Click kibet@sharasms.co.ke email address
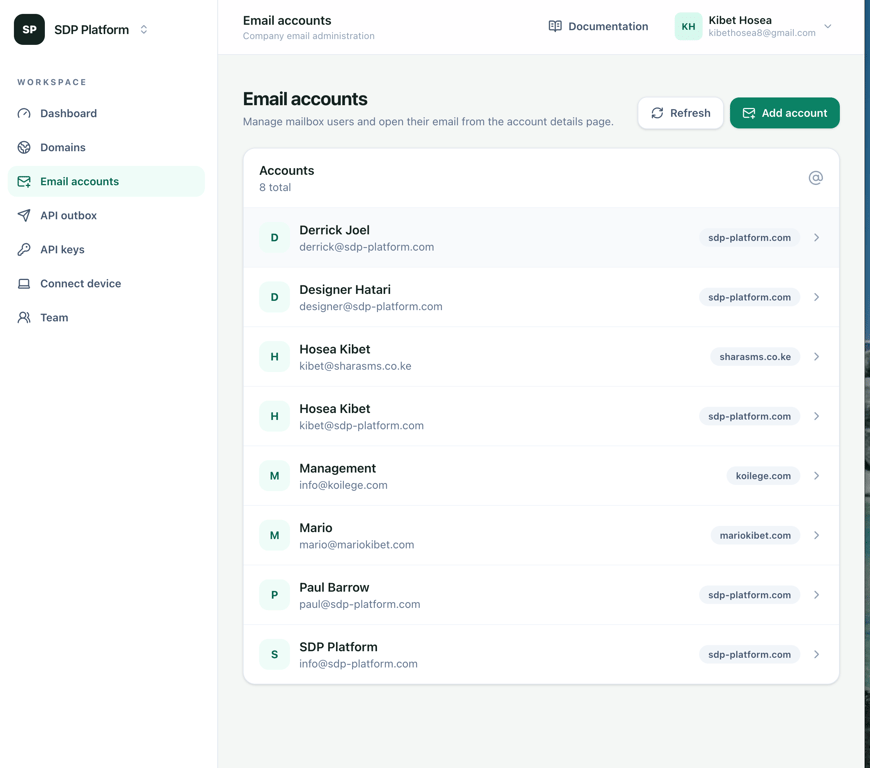The width and height of the screenshot is (870, 768). 355,366
